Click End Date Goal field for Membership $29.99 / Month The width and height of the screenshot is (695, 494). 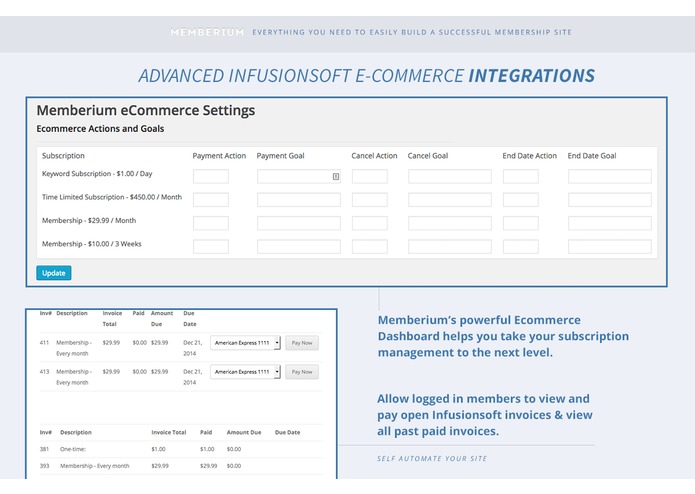coord(610,223)
